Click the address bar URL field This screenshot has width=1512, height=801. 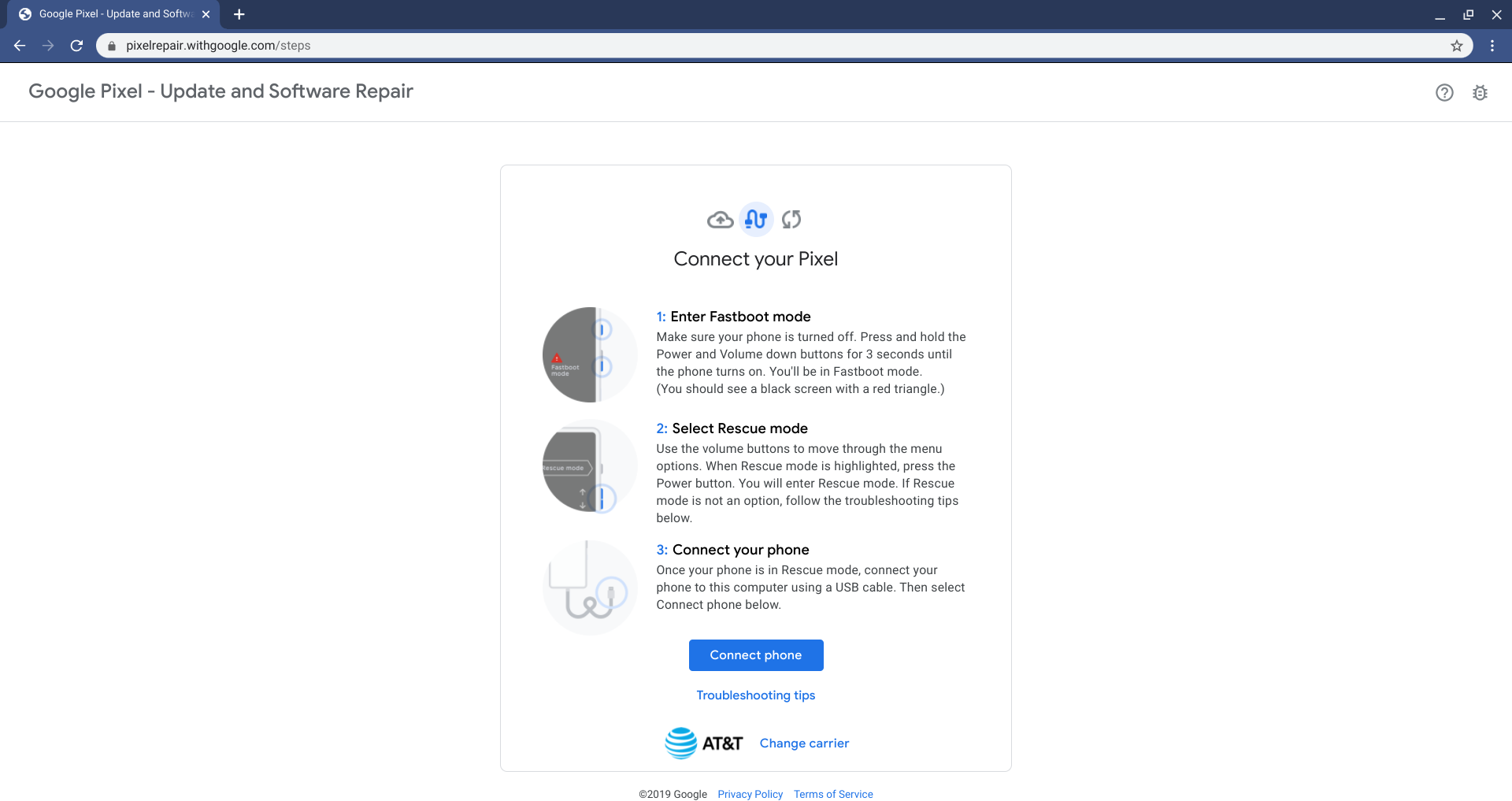[709, 46]
